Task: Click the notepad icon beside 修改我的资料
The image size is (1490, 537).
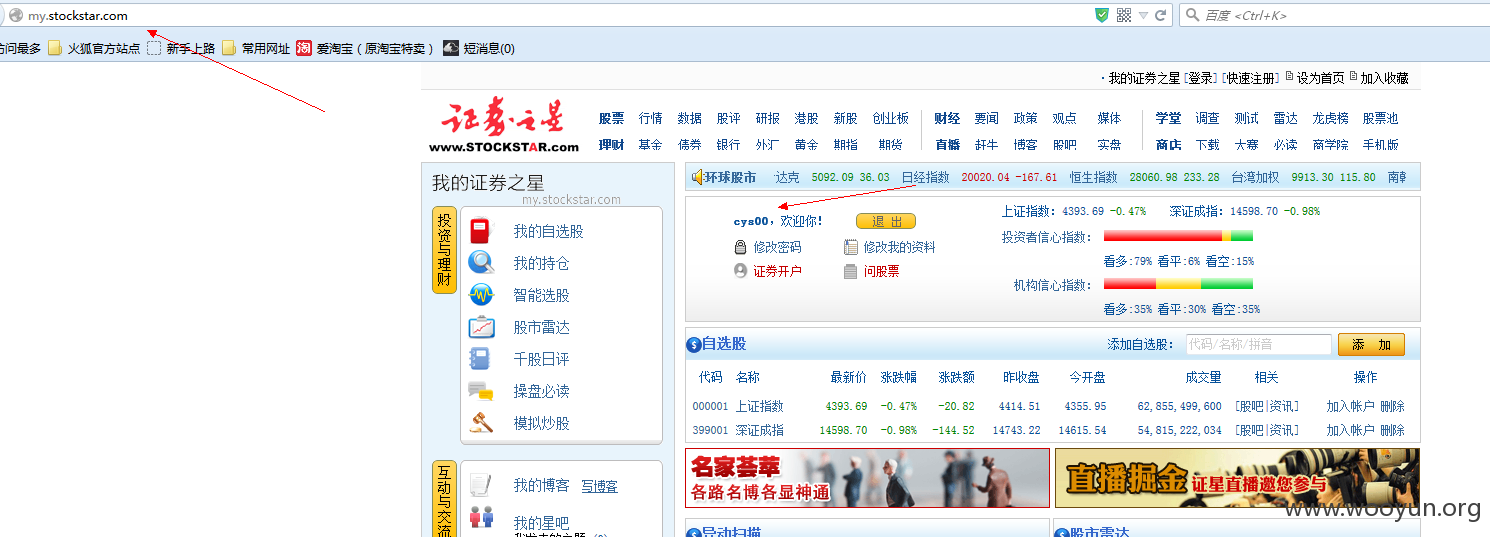Action: [x=850, y=247]
